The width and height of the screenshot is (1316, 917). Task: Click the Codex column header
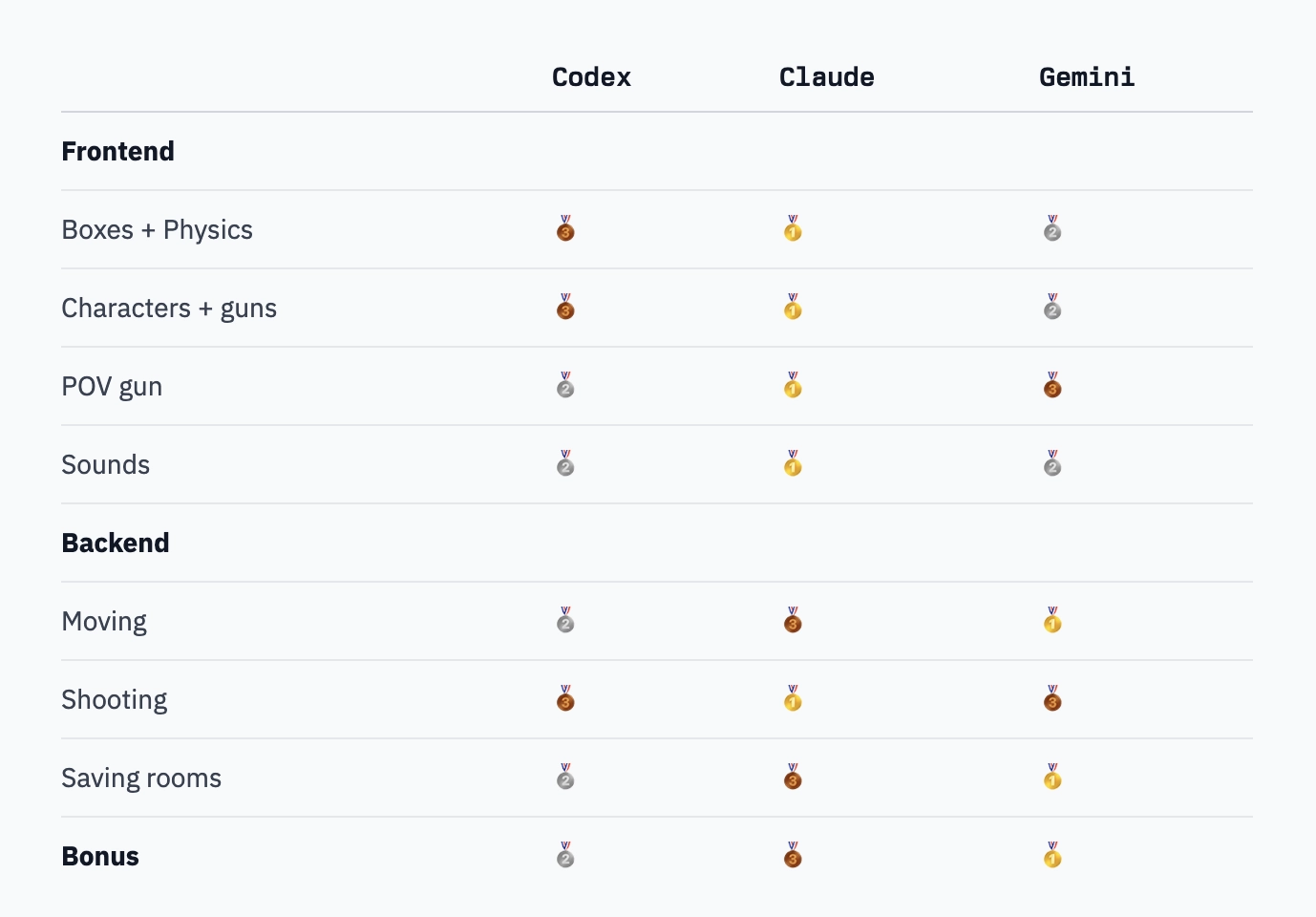point(591,77)
